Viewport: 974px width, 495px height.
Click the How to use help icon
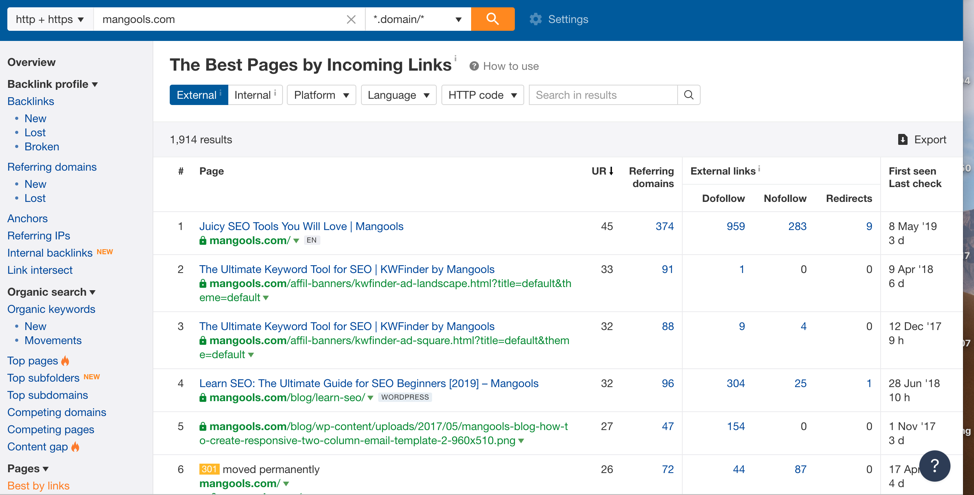(474, 66)
